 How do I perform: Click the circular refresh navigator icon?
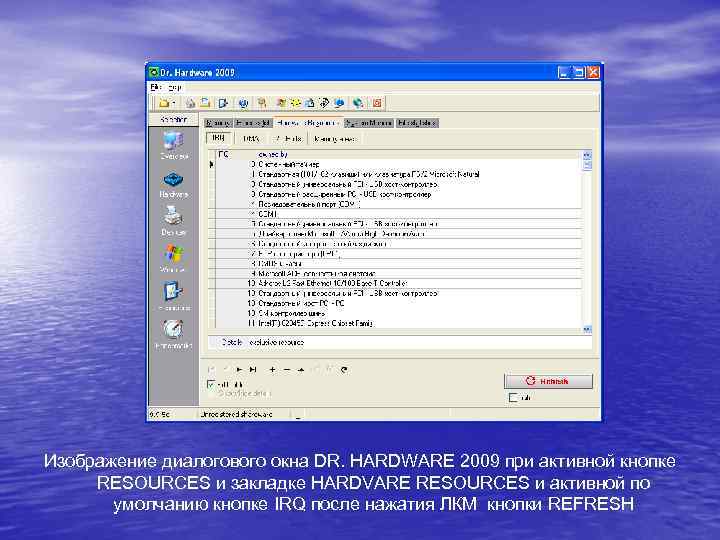[344, 370]
